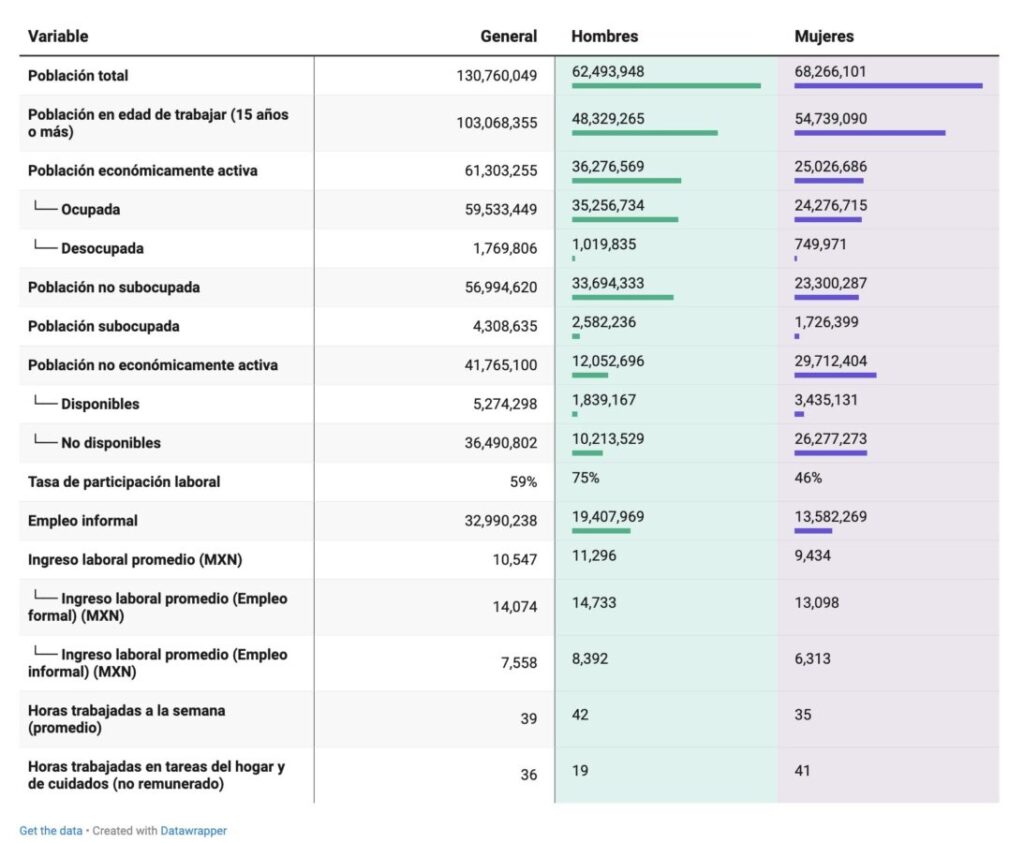Click the purple Mujeres bar for Población total
The width and height of the screenshot is (1024, 843).
pyautogui.click(x=888, y=86)
